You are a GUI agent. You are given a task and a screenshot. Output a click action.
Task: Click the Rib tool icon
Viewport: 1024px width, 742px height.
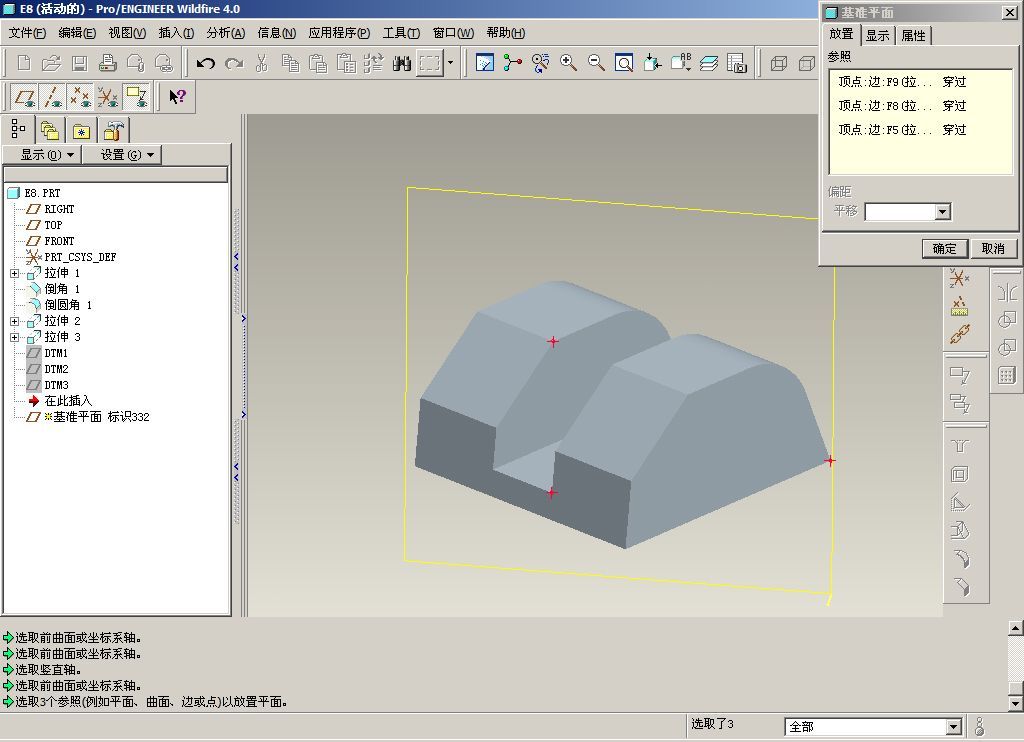point(959,503)
